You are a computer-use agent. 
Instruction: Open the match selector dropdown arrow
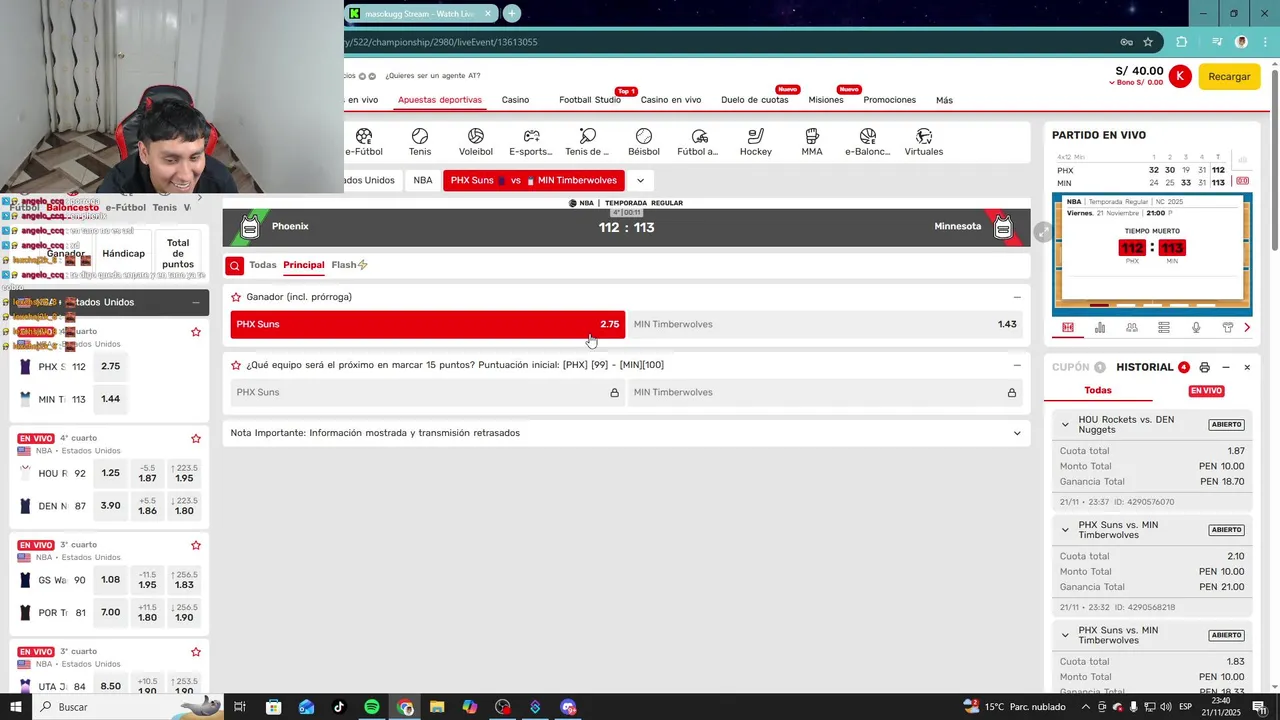click(x=640, y=180)
